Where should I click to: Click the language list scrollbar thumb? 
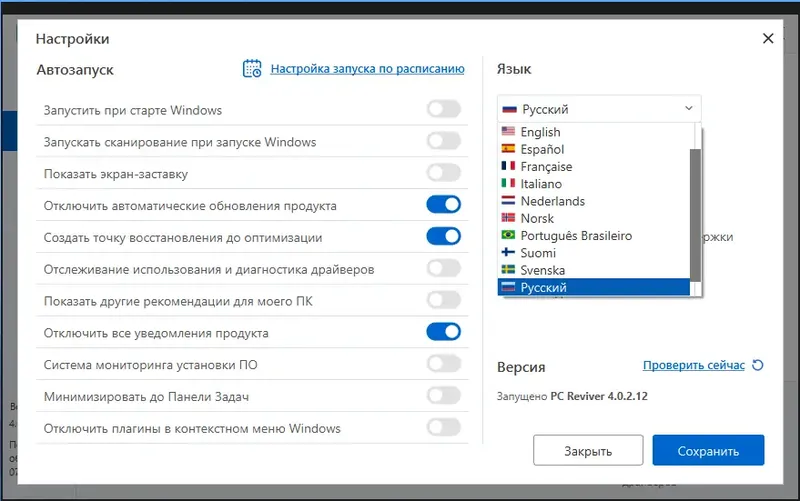695,215
